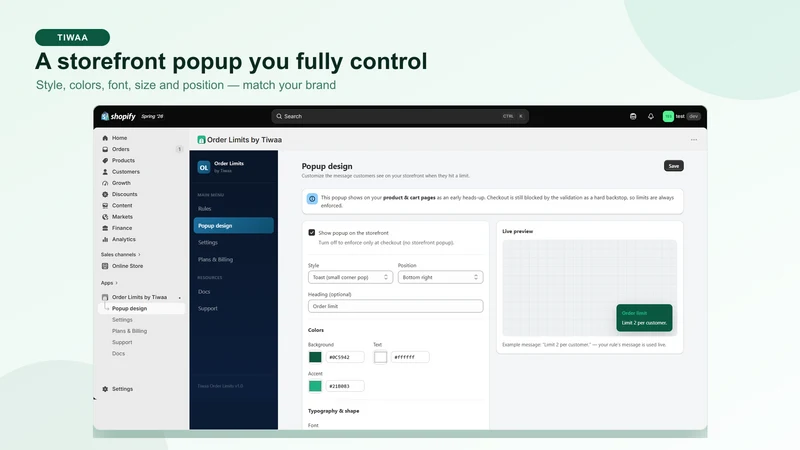Click the Save button
Viewport: 800px width, 450px height.
(673, 166)
